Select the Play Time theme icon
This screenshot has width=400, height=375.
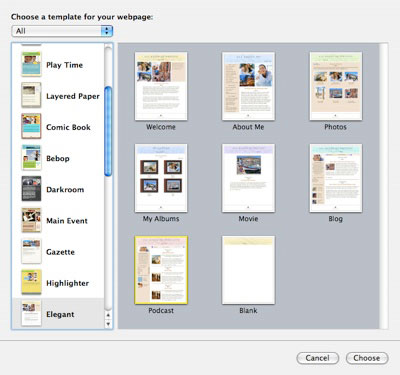click(31, 64)
